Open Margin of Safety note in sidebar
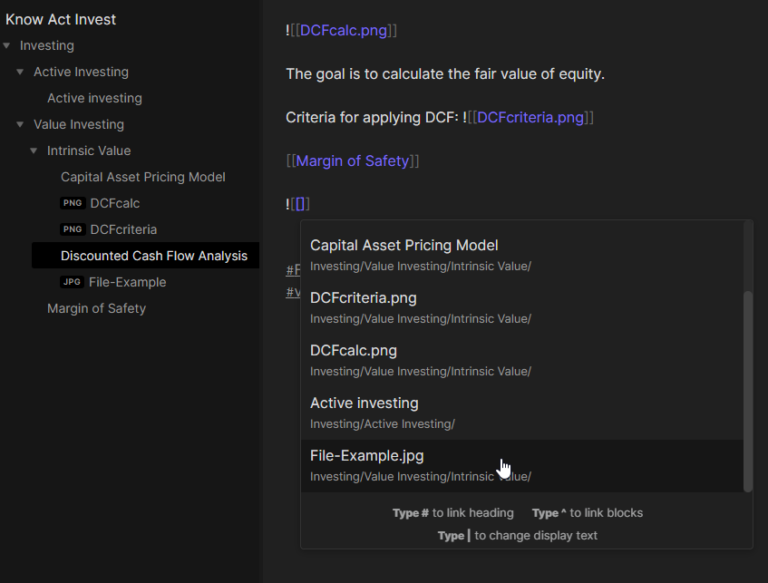Viewport: 768px width, 583px height. coord(96,308)
